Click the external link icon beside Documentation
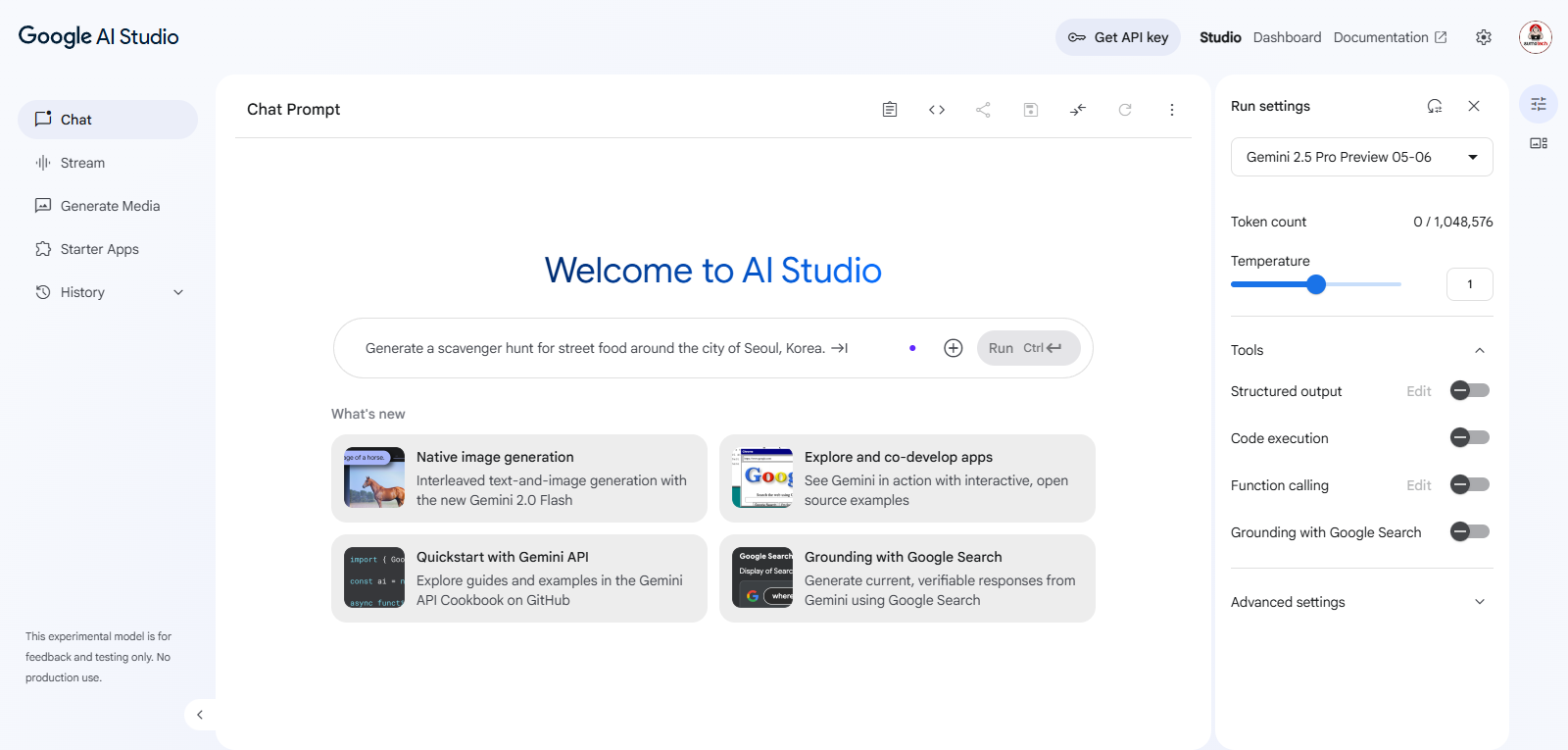1568x750 pixels. coord(1441,37)
